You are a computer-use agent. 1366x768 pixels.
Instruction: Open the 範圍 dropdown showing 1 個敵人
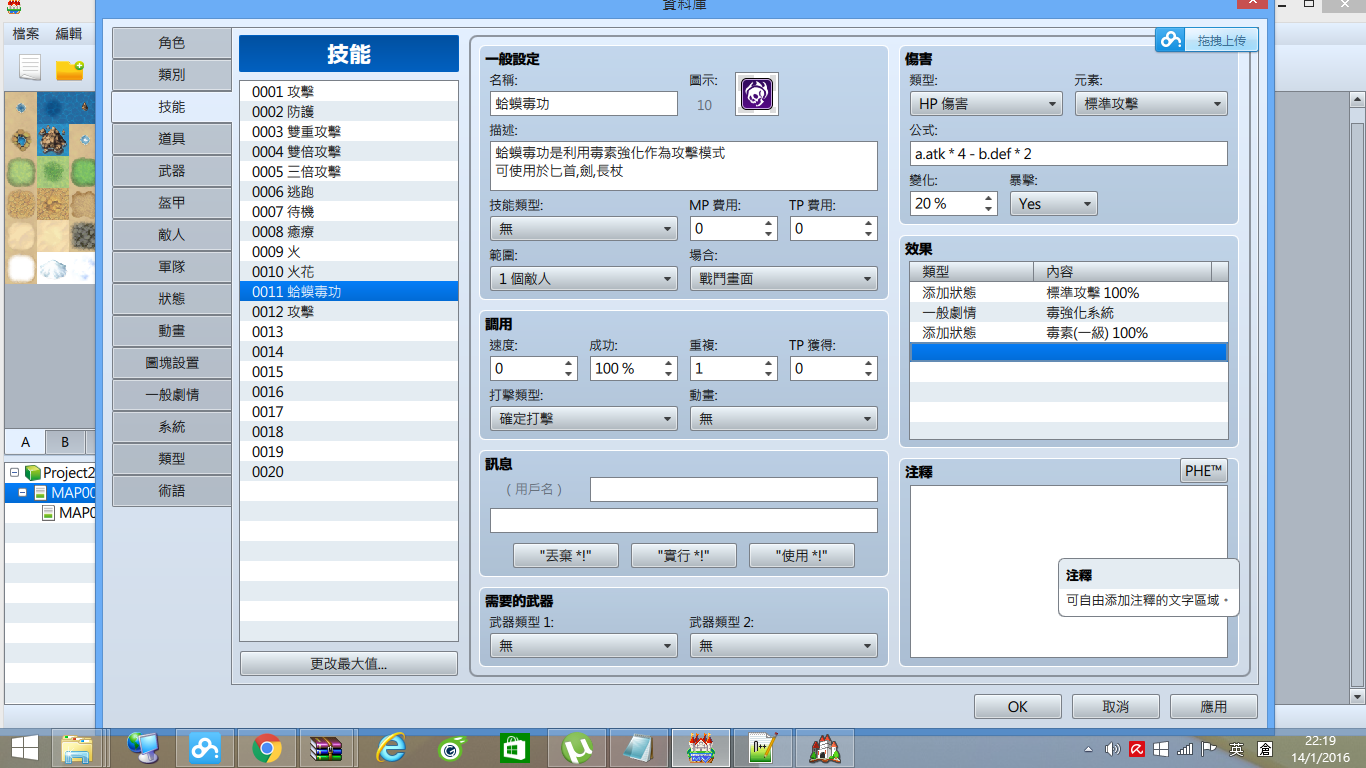(584, 279)
